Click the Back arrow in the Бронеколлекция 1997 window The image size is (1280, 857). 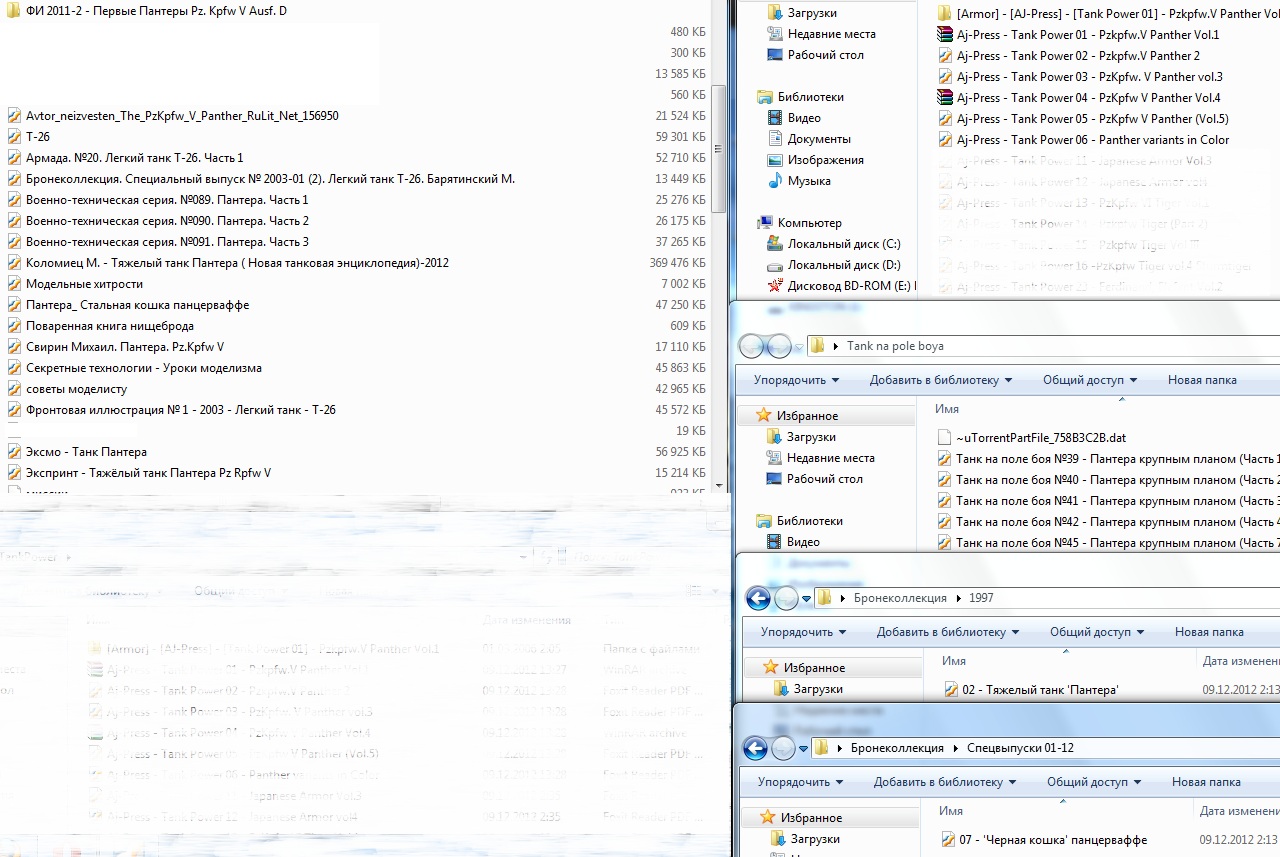pos(758,598)
